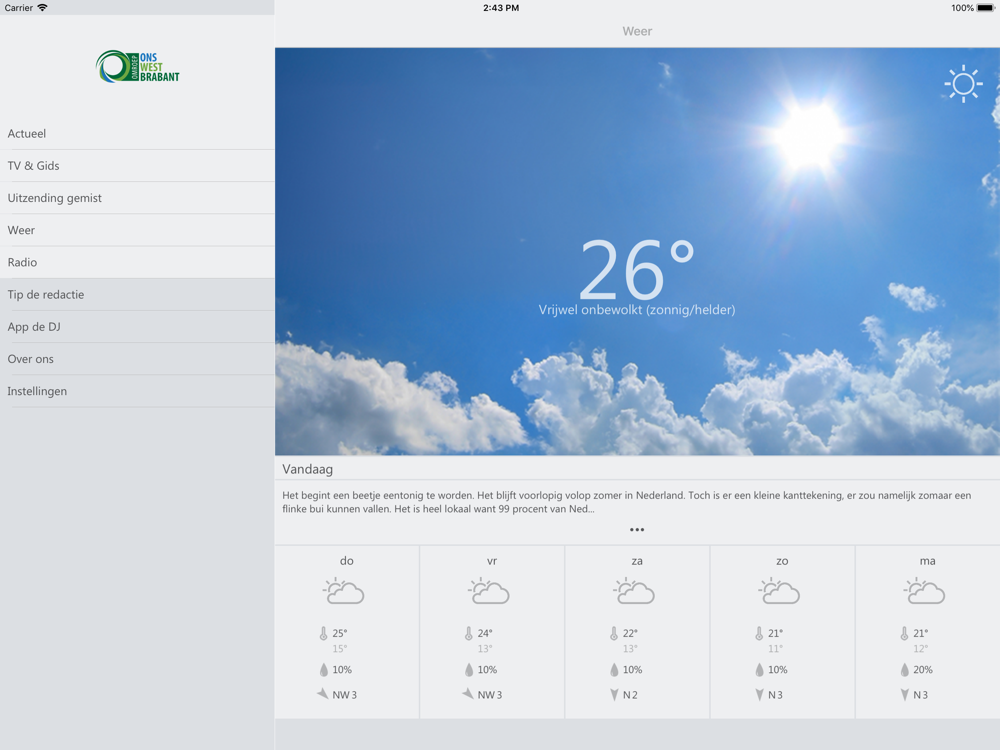
Task: Click the sun icon in the weather image
Action: click(x=963, y=84)
